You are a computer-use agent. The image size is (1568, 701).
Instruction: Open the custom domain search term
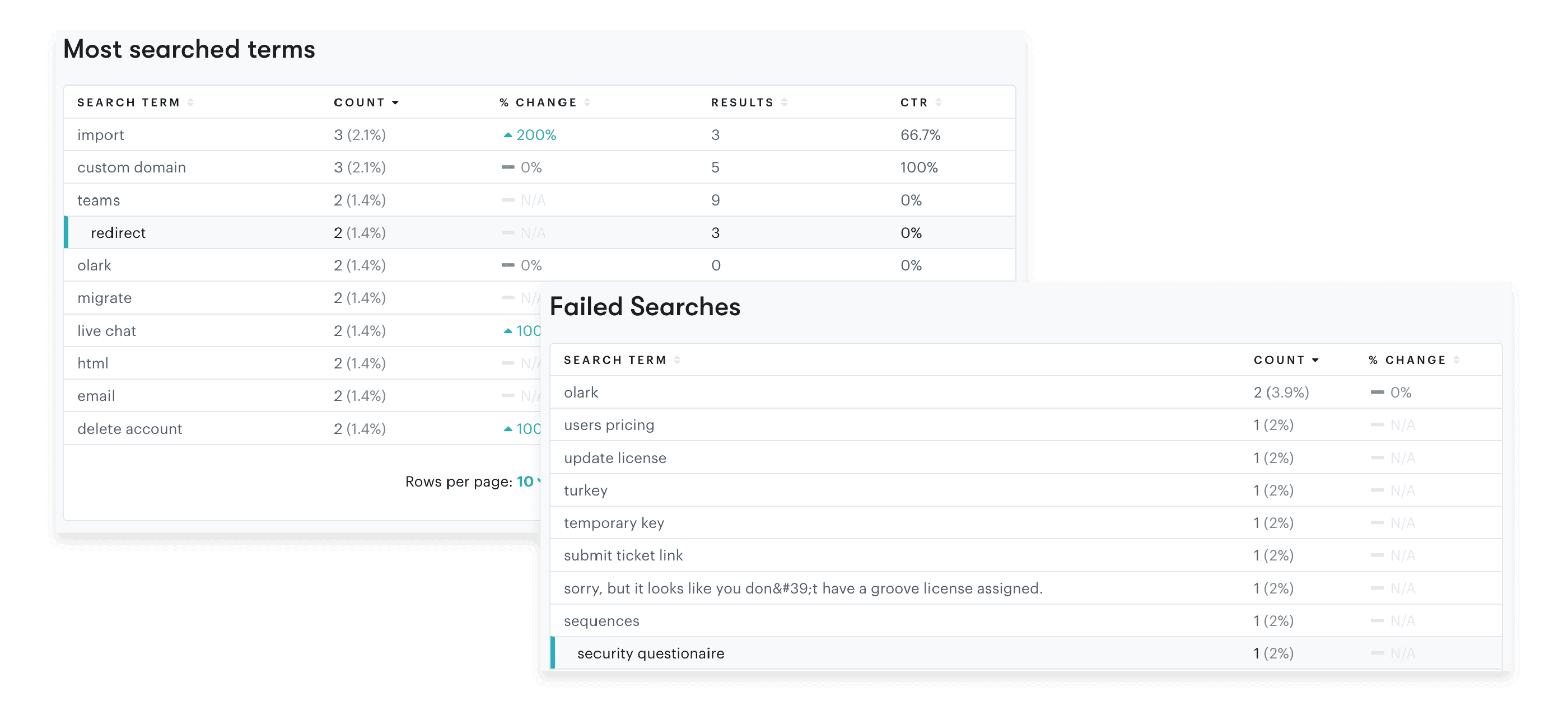[x=132, y=167]
